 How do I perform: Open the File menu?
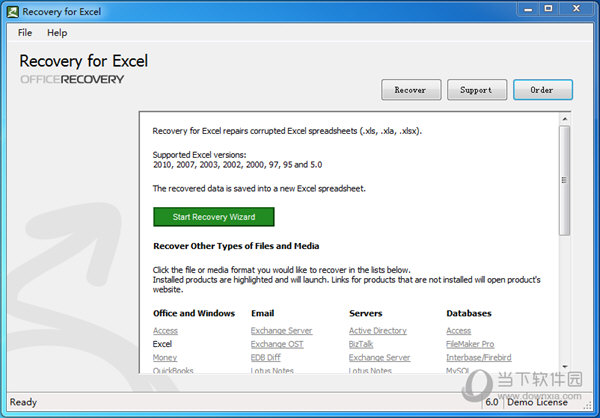25,33
